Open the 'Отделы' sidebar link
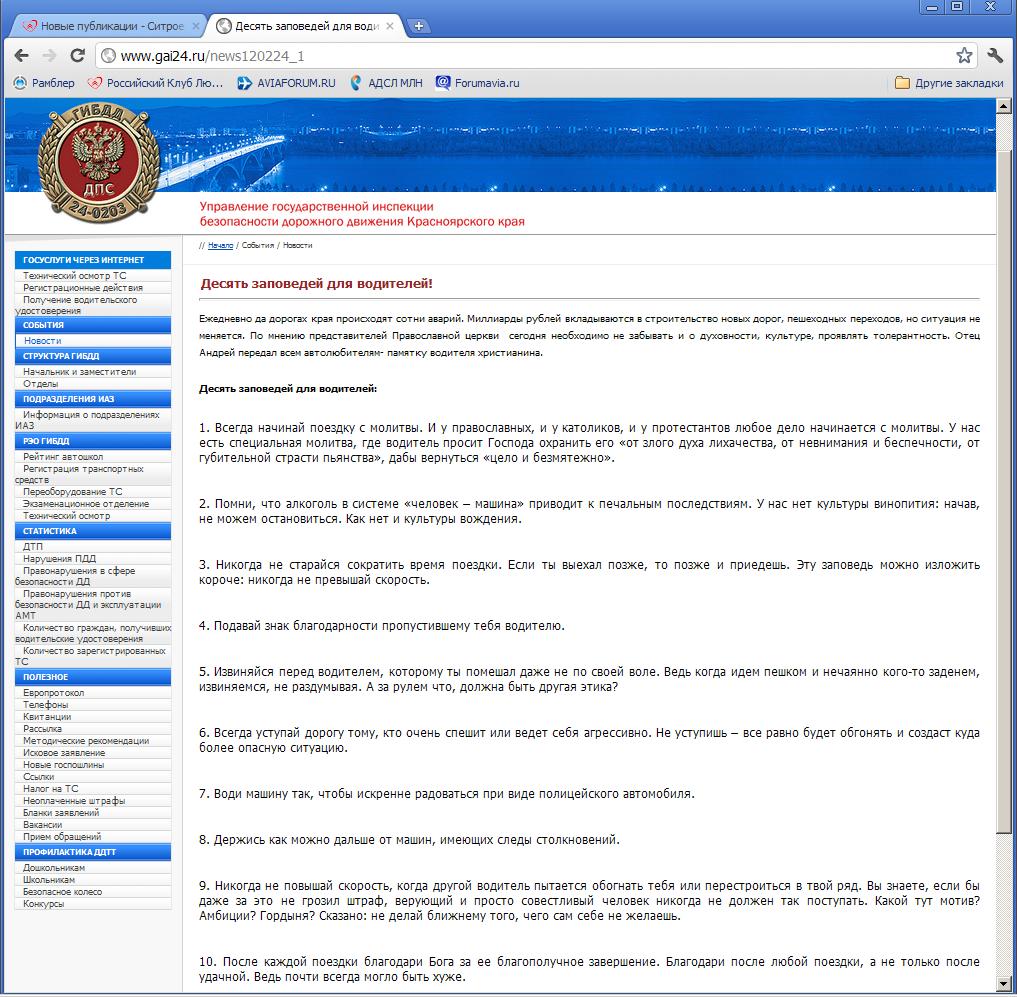This screenshot has width=1017, height=997. pos(41,383)
